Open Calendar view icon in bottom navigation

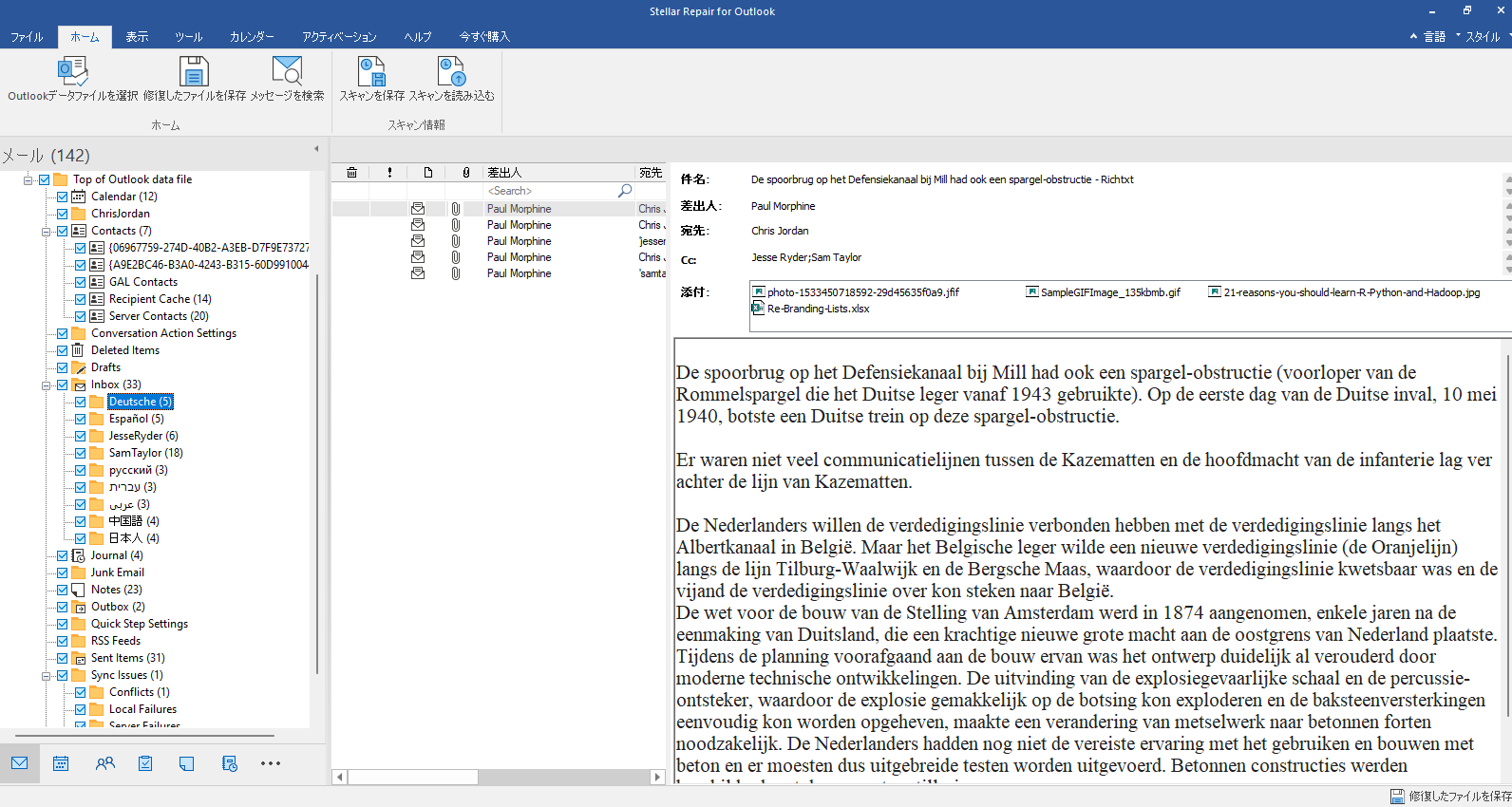point(61,763)
